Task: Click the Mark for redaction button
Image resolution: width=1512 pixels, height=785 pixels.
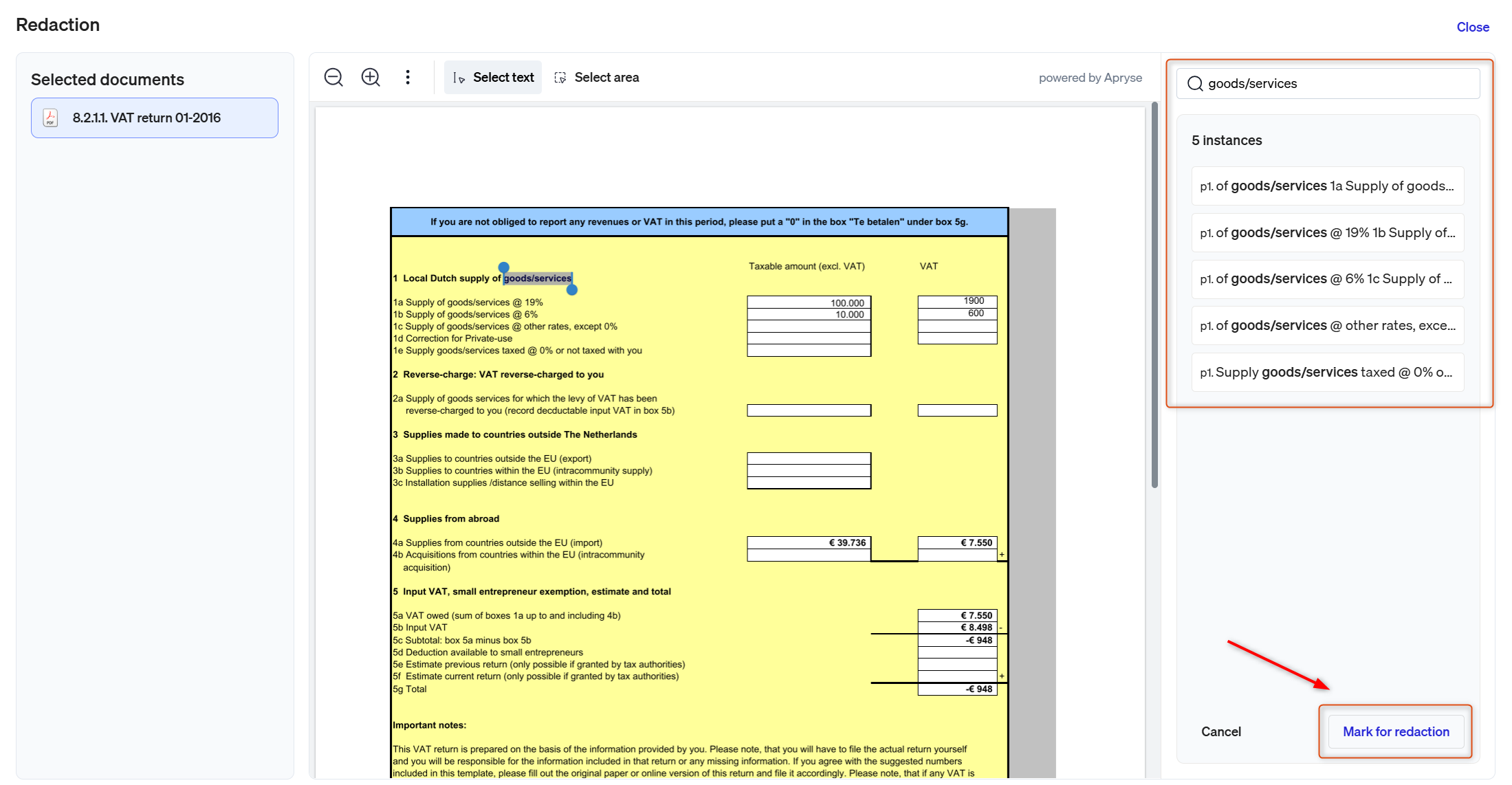Action: (1396, 731)
